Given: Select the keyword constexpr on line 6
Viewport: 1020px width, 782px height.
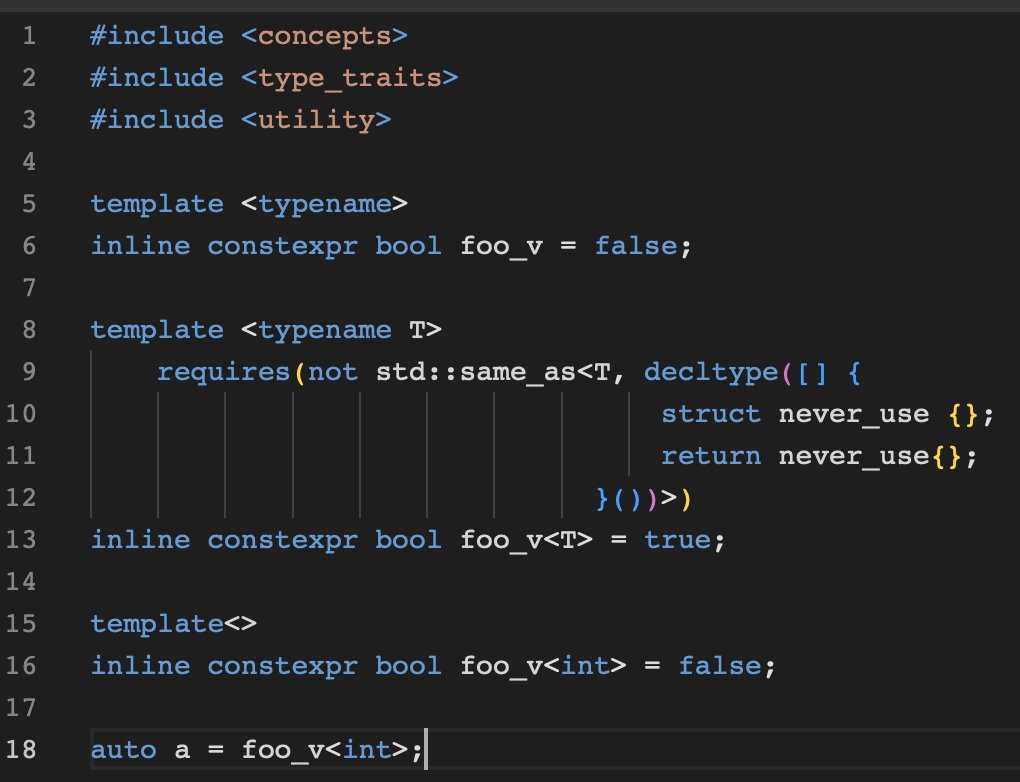Looking at the screenshot, I should coord(283,245).
